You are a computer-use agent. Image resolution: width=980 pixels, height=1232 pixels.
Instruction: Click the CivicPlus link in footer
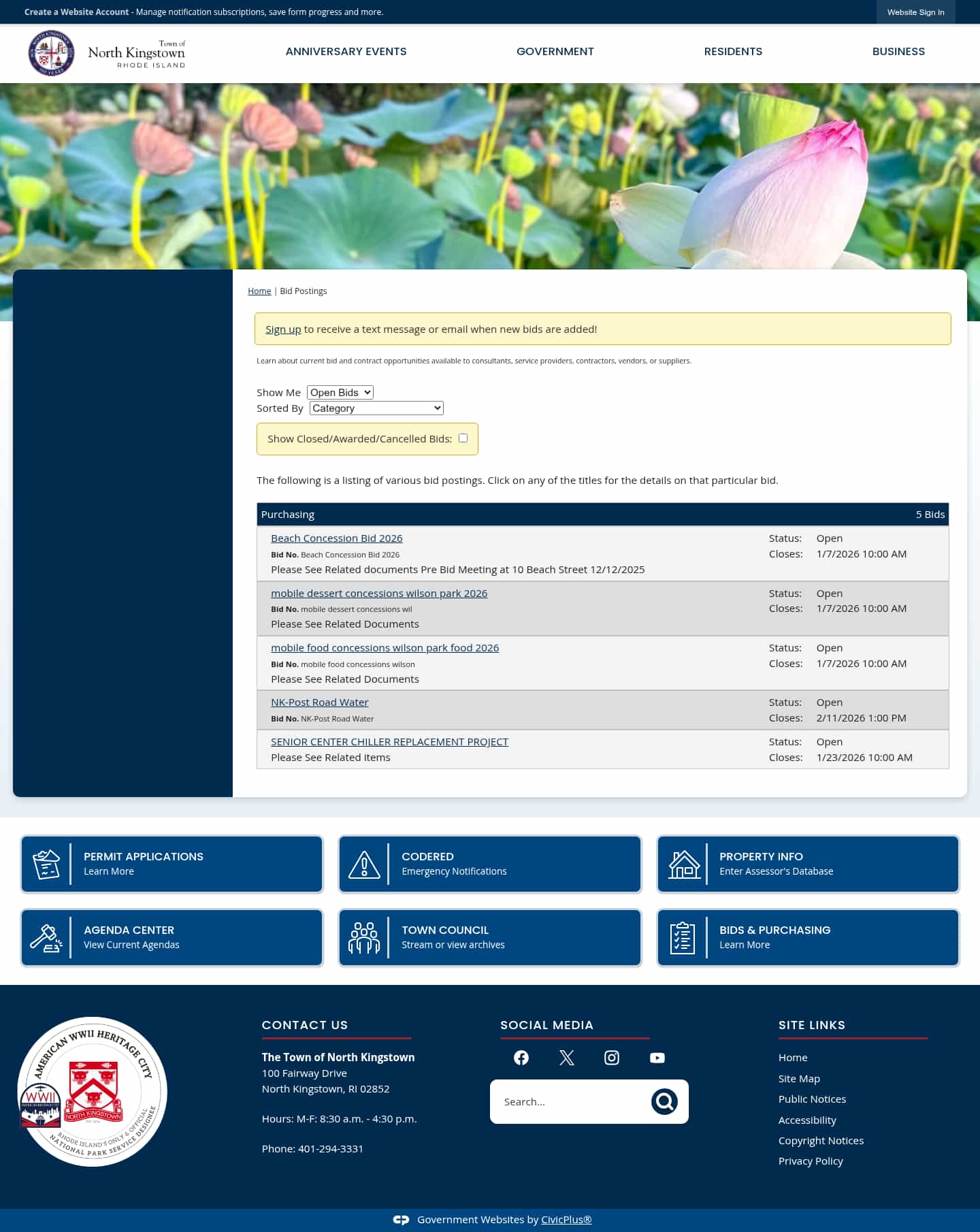click(566, 1220)
